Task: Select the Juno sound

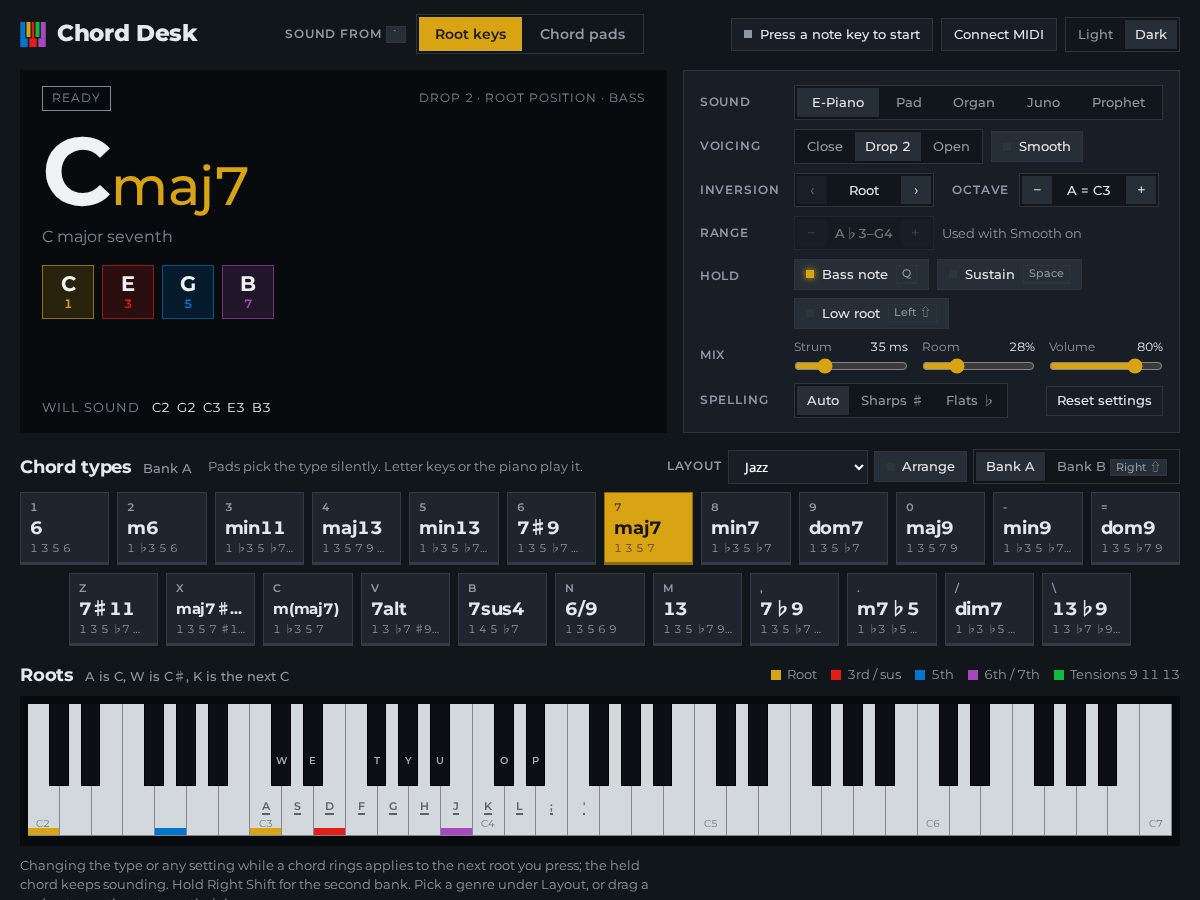Action: (x=1043, y=102)
